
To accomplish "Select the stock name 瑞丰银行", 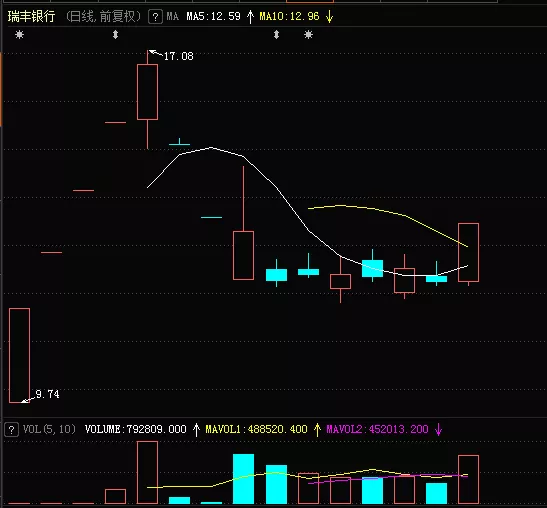I will 31,16.
